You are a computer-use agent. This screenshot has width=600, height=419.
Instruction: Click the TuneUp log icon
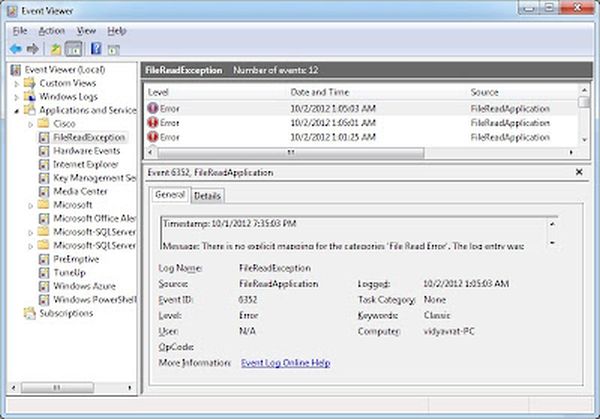pos(44,273)
